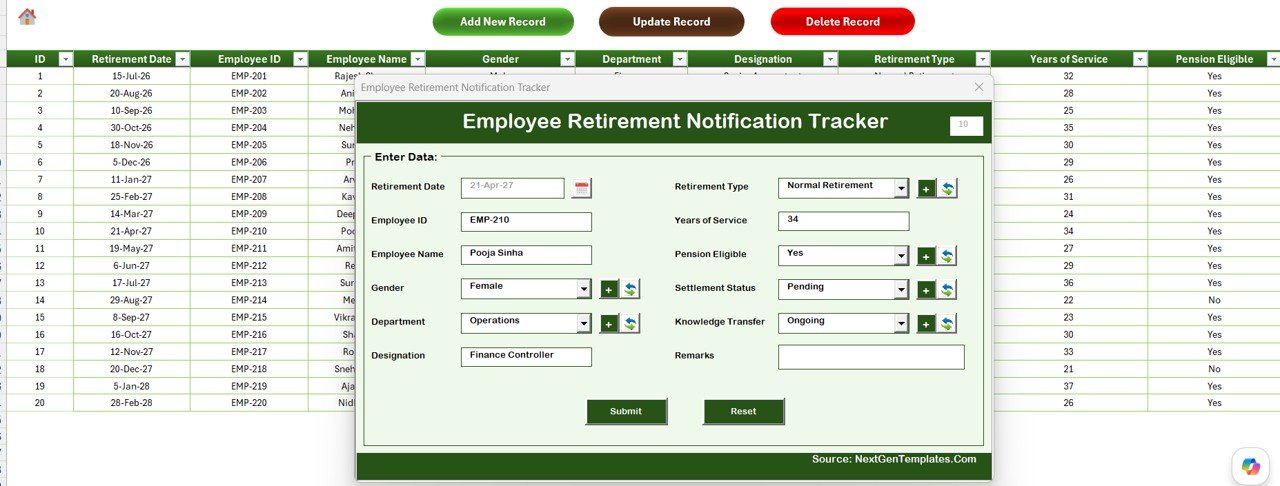Reset the form fields

click(744, 411)
